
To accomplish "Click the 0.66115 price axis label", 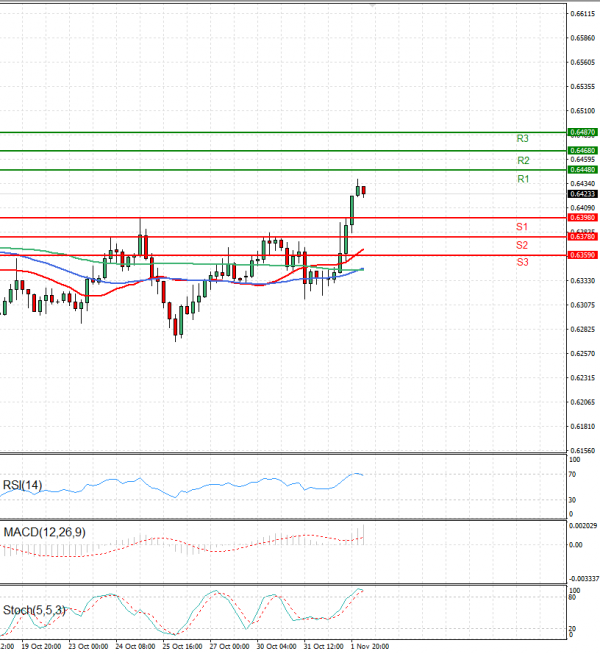I will (582, 14).
